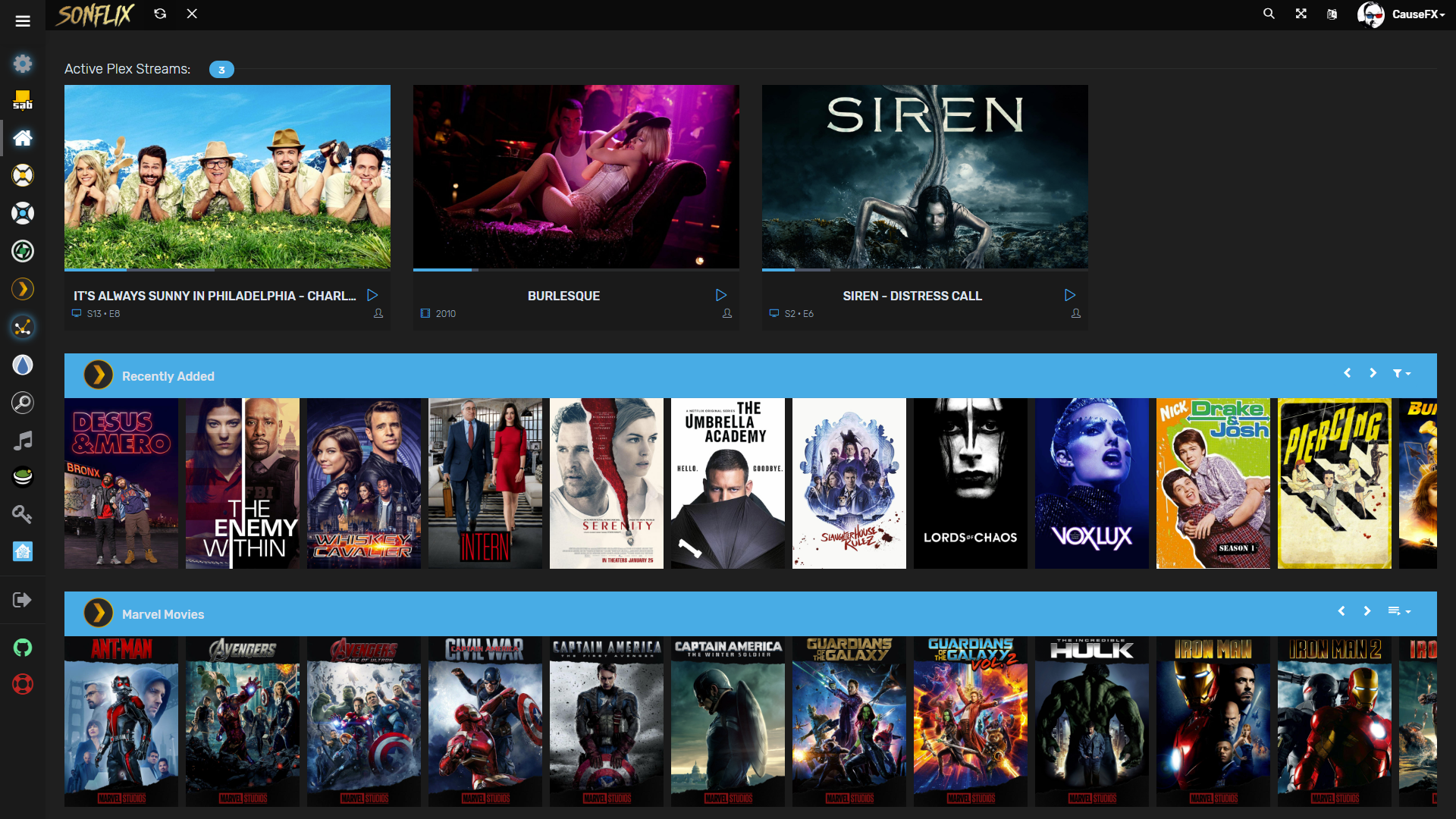Image resolution: width=1456 pixels, height=819 pixels.
Task: Refresh the current tab
Action: [x=160, y=14]
